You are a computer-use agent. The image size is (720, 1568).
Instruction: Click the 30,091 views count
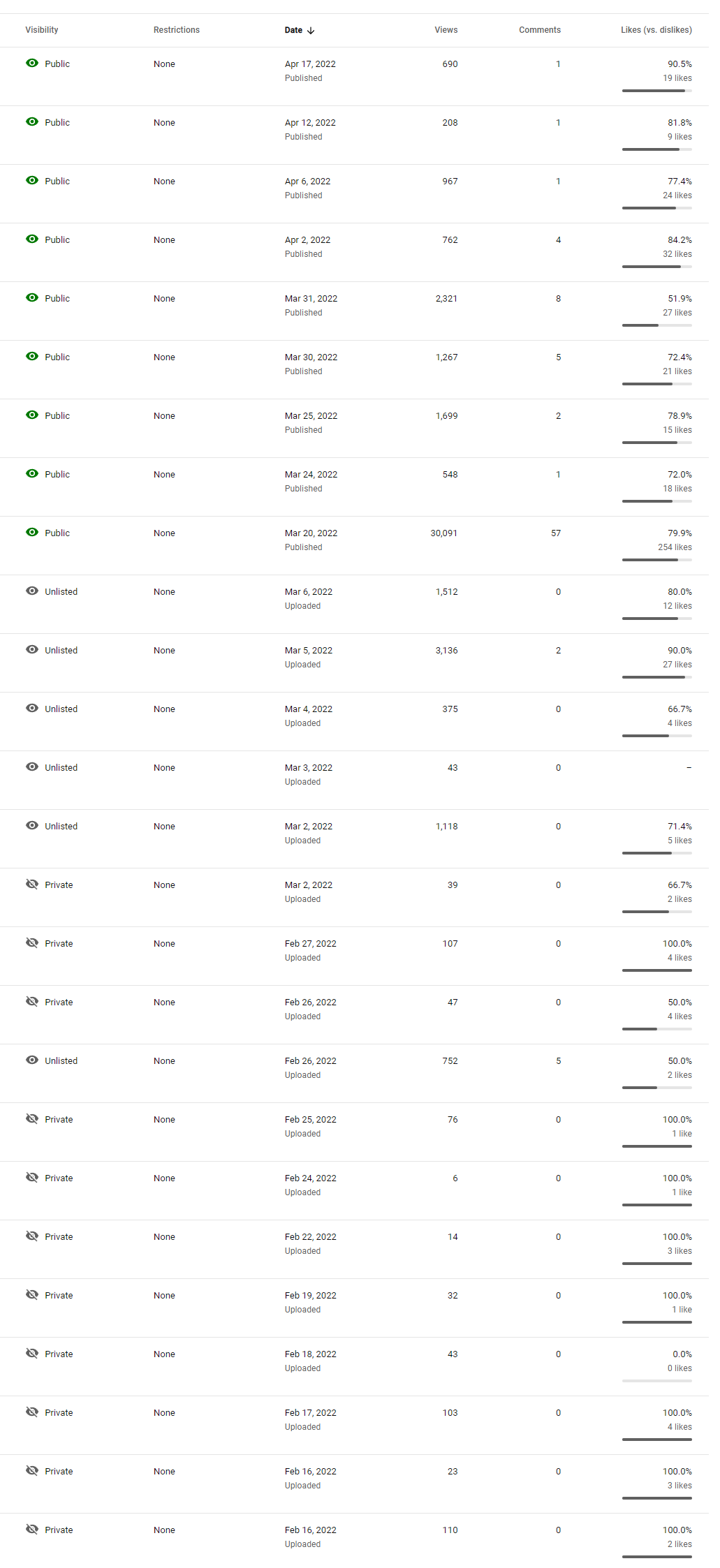443,533
